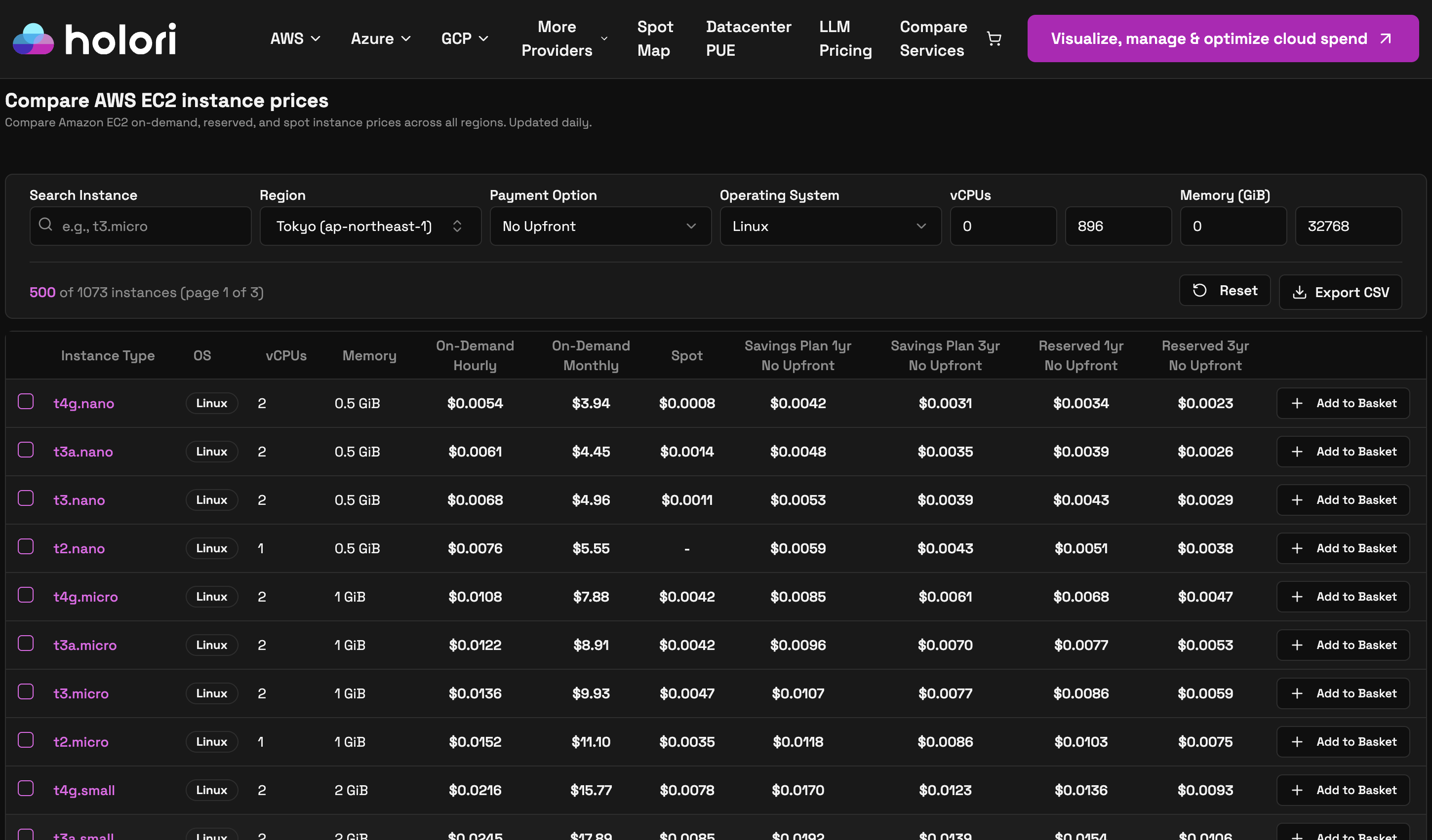Tick the t4g.nano row checkbox
The height and width of the screenshot is (840, 1432).
point(26,402)
